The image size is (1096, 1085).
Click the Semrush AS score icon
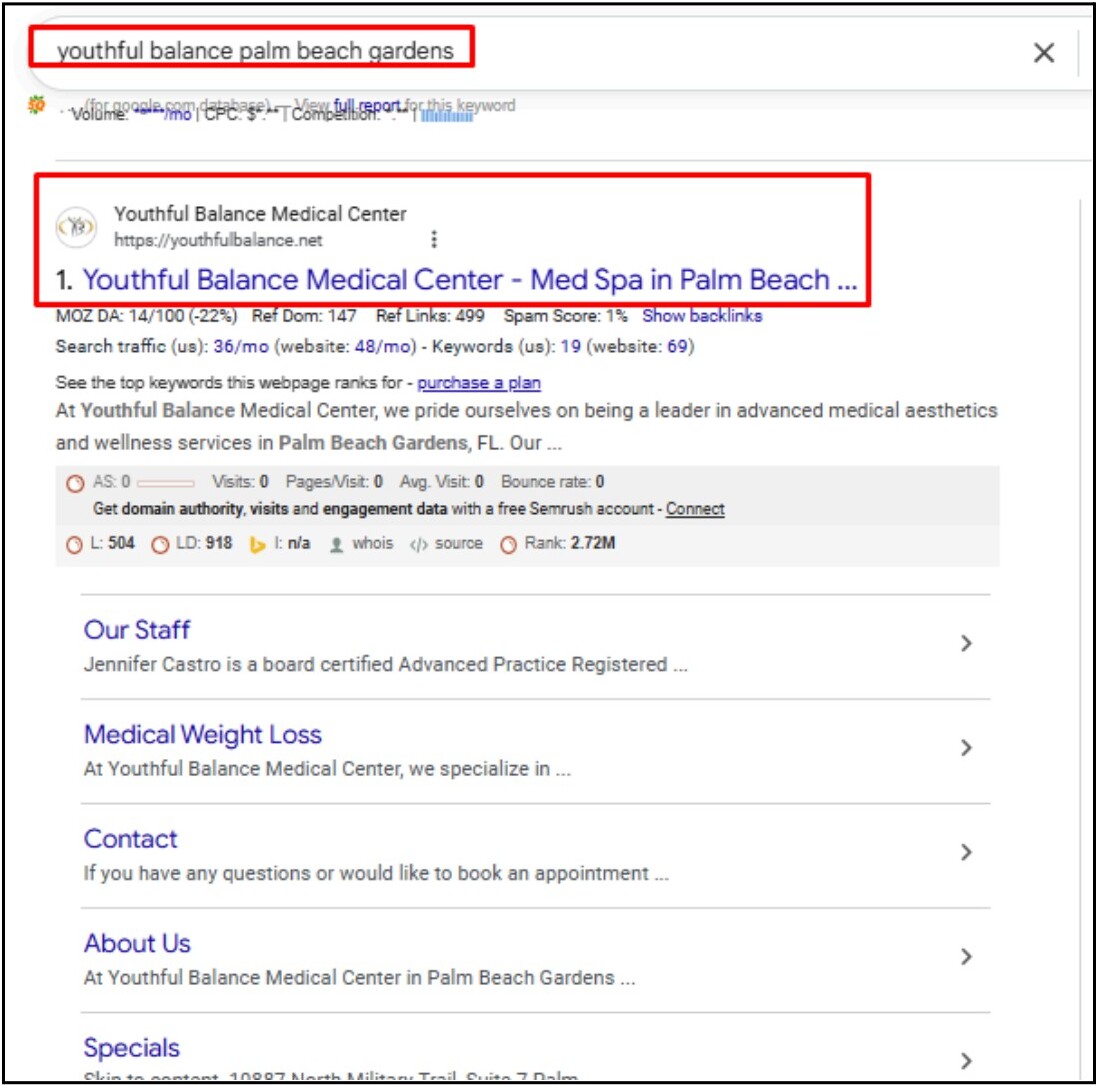[75, 483]
